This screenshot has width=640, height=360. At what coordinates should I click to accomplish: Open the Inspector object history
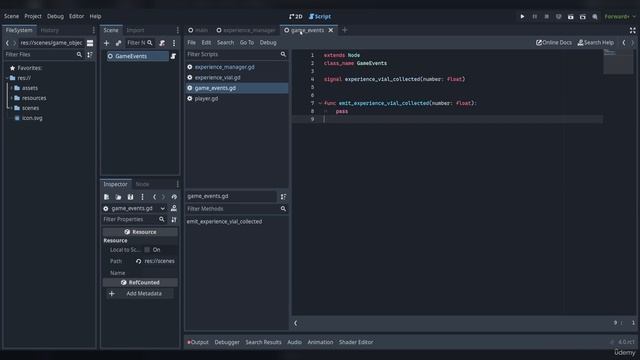tap(174, 197)
